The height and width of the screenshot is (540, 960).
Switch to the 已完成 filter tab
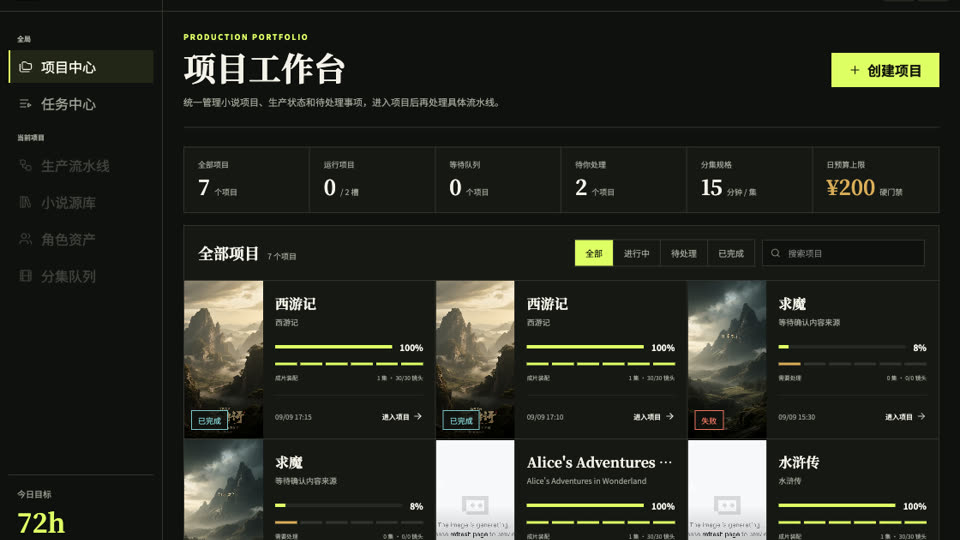click(x=730, y=253)
